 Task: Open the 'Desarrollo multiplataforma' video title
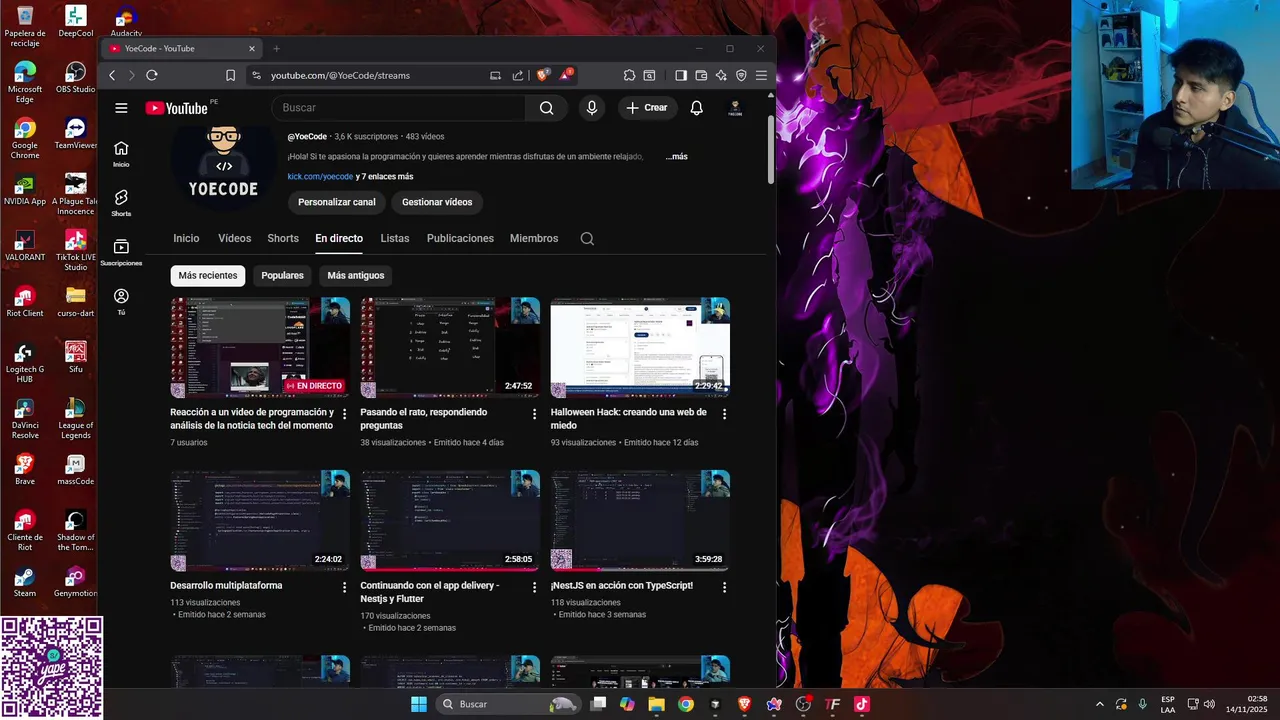pos(226,586)
